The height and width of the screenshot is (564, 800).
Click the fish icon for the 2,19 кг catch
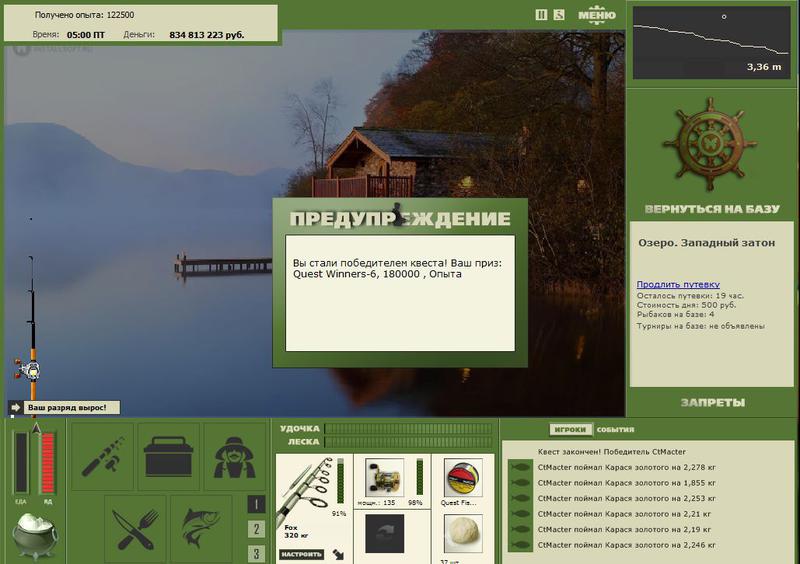pyautogui.click(x=520, y=529)
